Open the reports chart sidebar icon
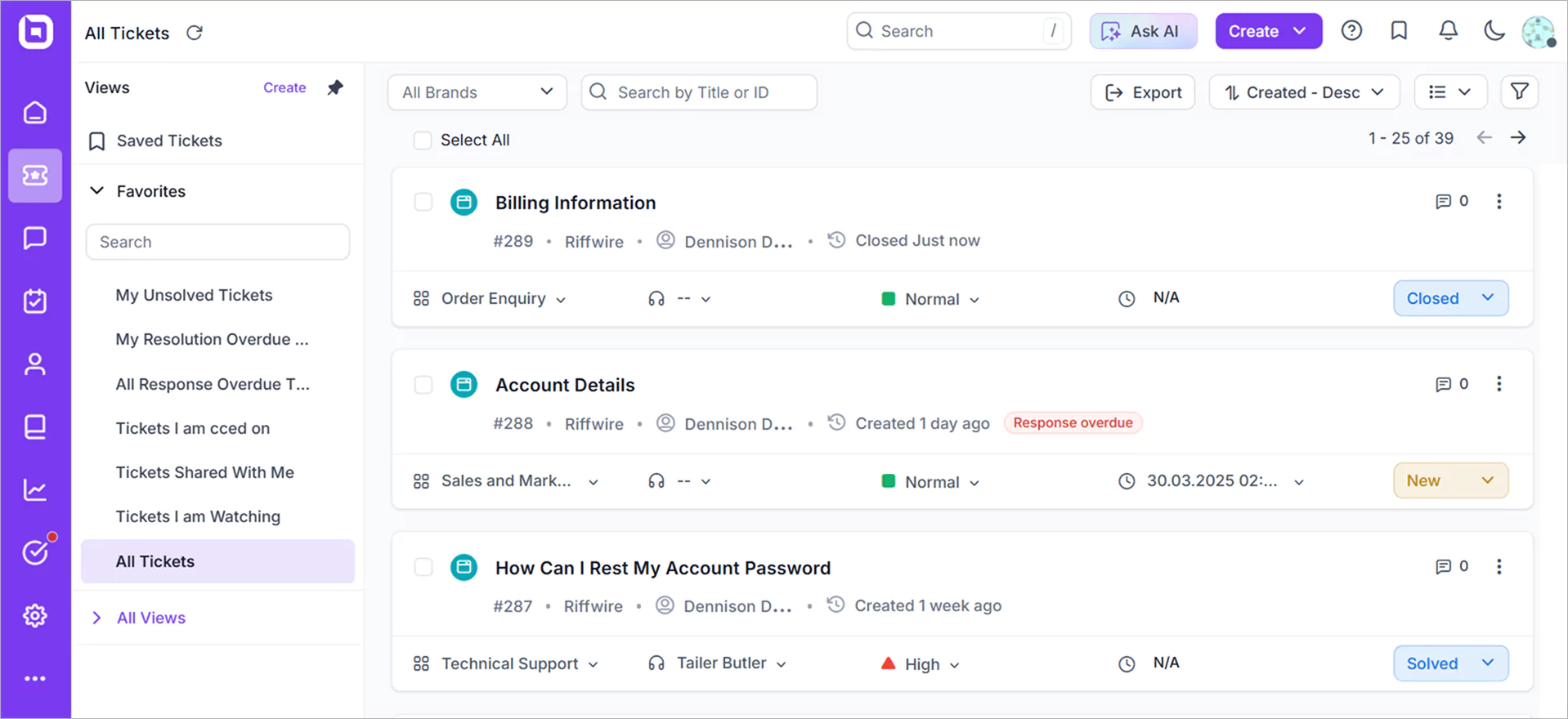The width and height of the screenshot is (1568, 719). [x=35, y=489]
